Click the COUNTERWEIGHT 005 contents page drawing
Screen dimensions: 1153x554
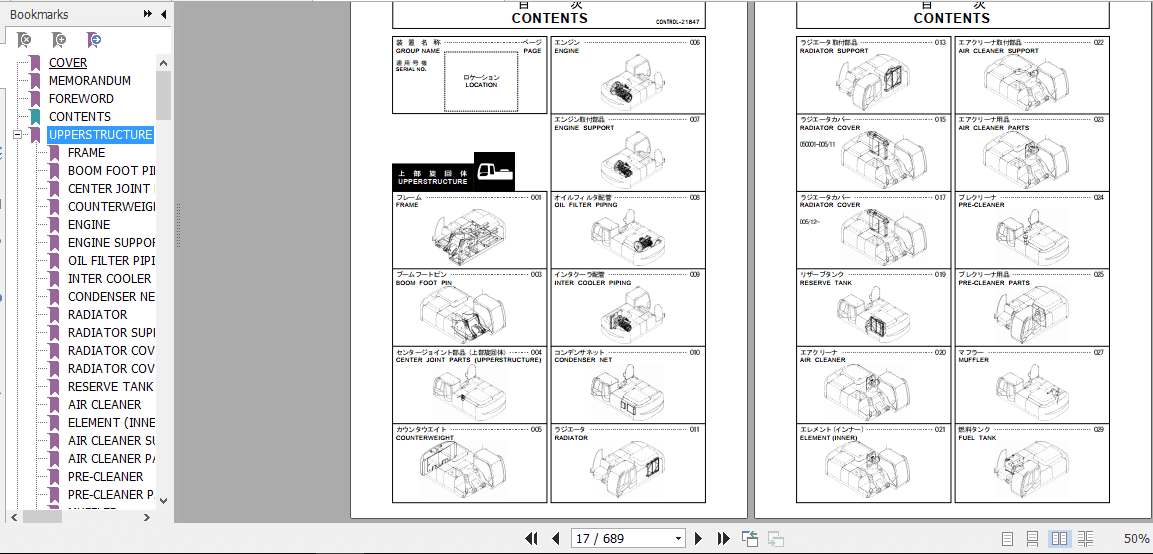coord(463,469)
